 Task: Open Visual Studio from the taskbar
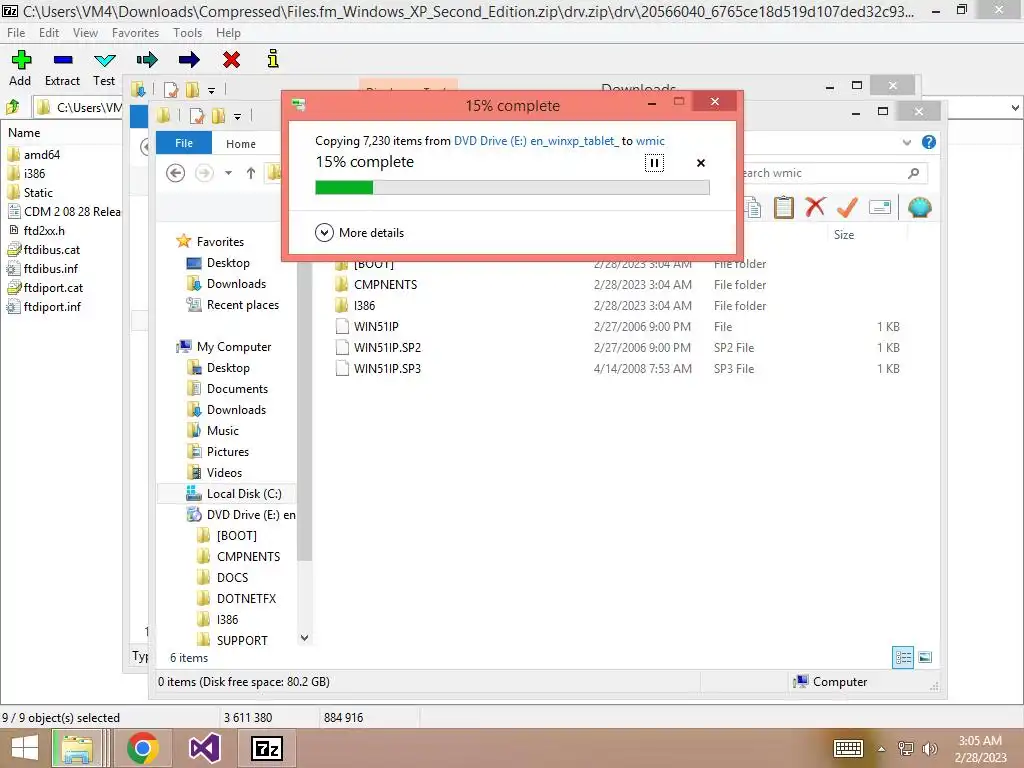204,748
